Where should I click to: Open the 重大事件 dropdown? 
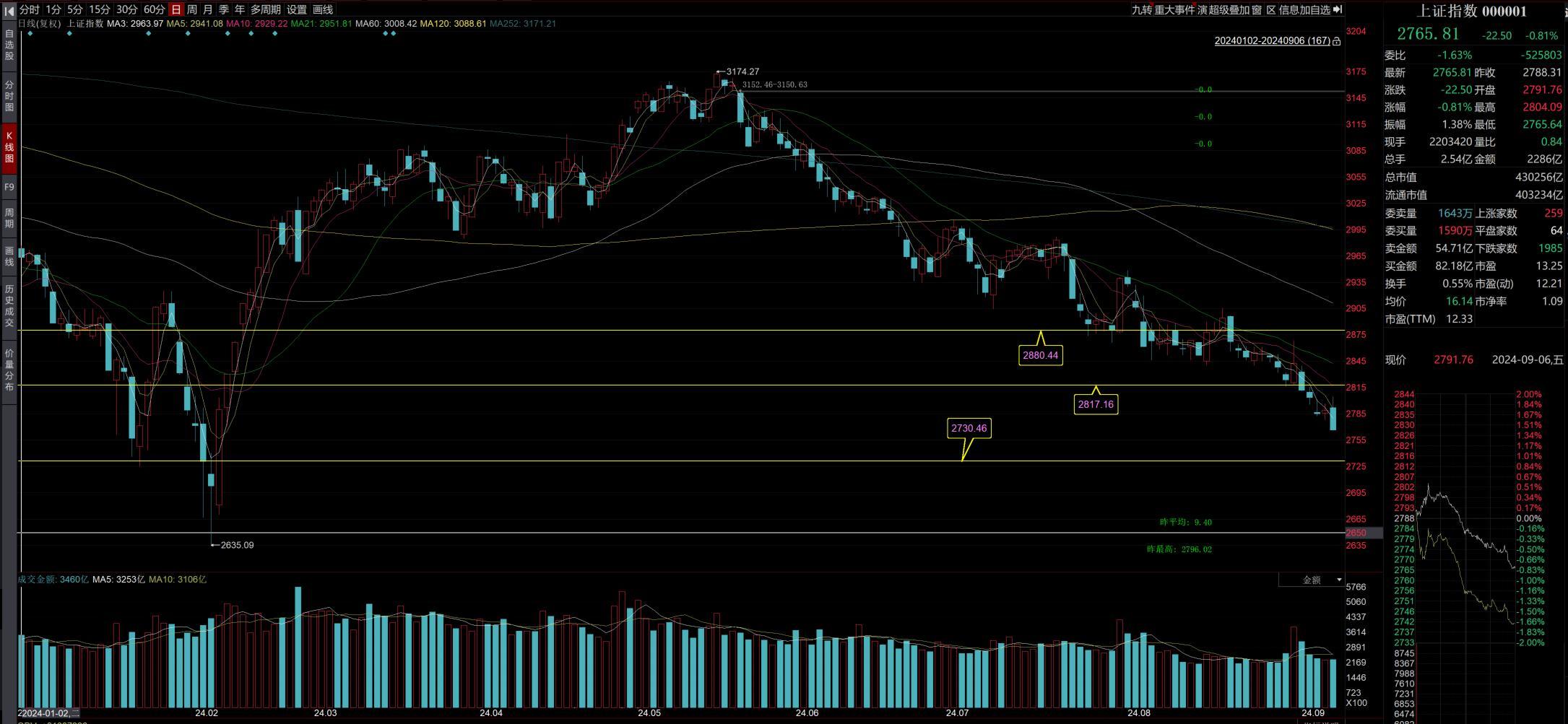click(1175, 9)
